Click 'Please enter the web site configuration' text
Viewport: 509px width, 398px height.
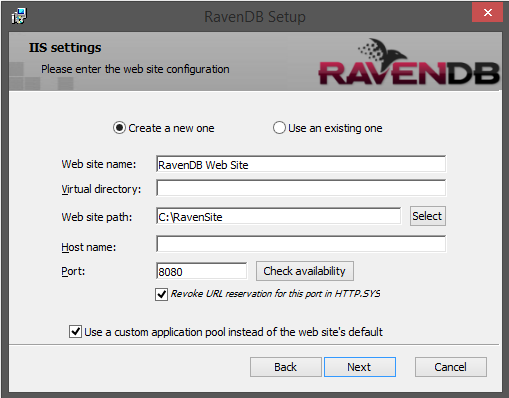coord(135,69)
